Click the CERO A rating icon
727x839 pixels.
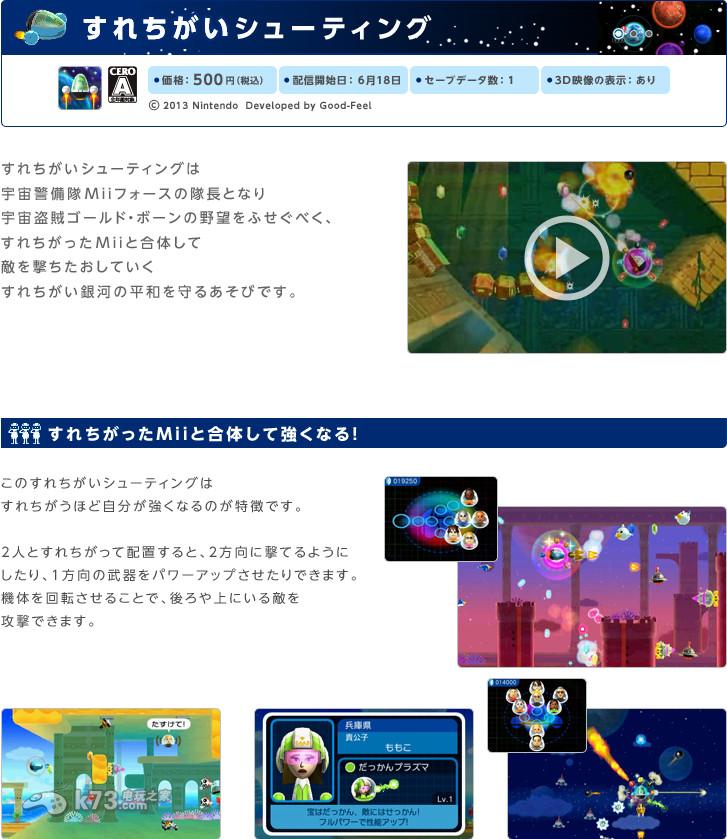point(122,87)
